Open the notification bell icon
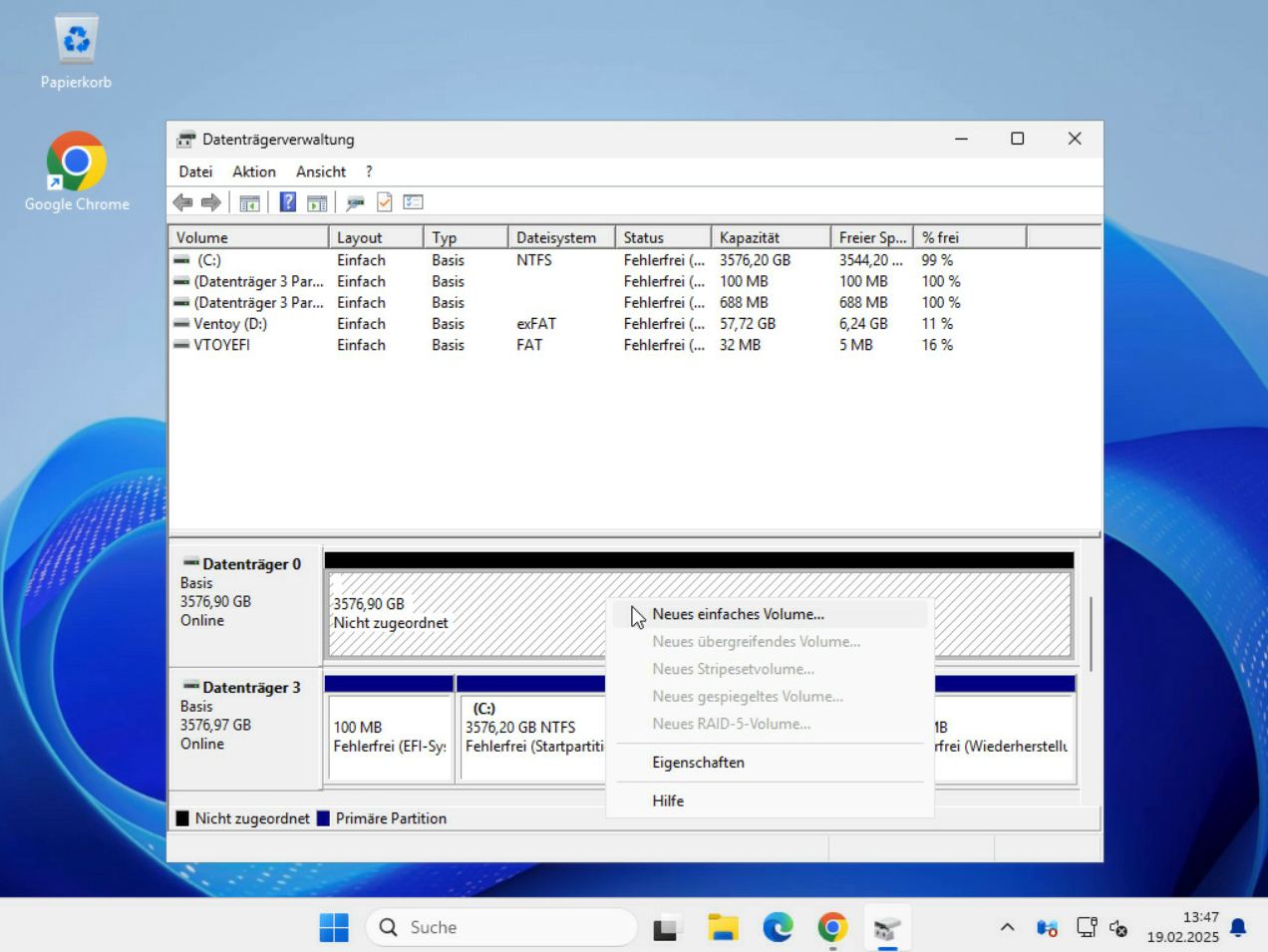 click(1238, 928)
